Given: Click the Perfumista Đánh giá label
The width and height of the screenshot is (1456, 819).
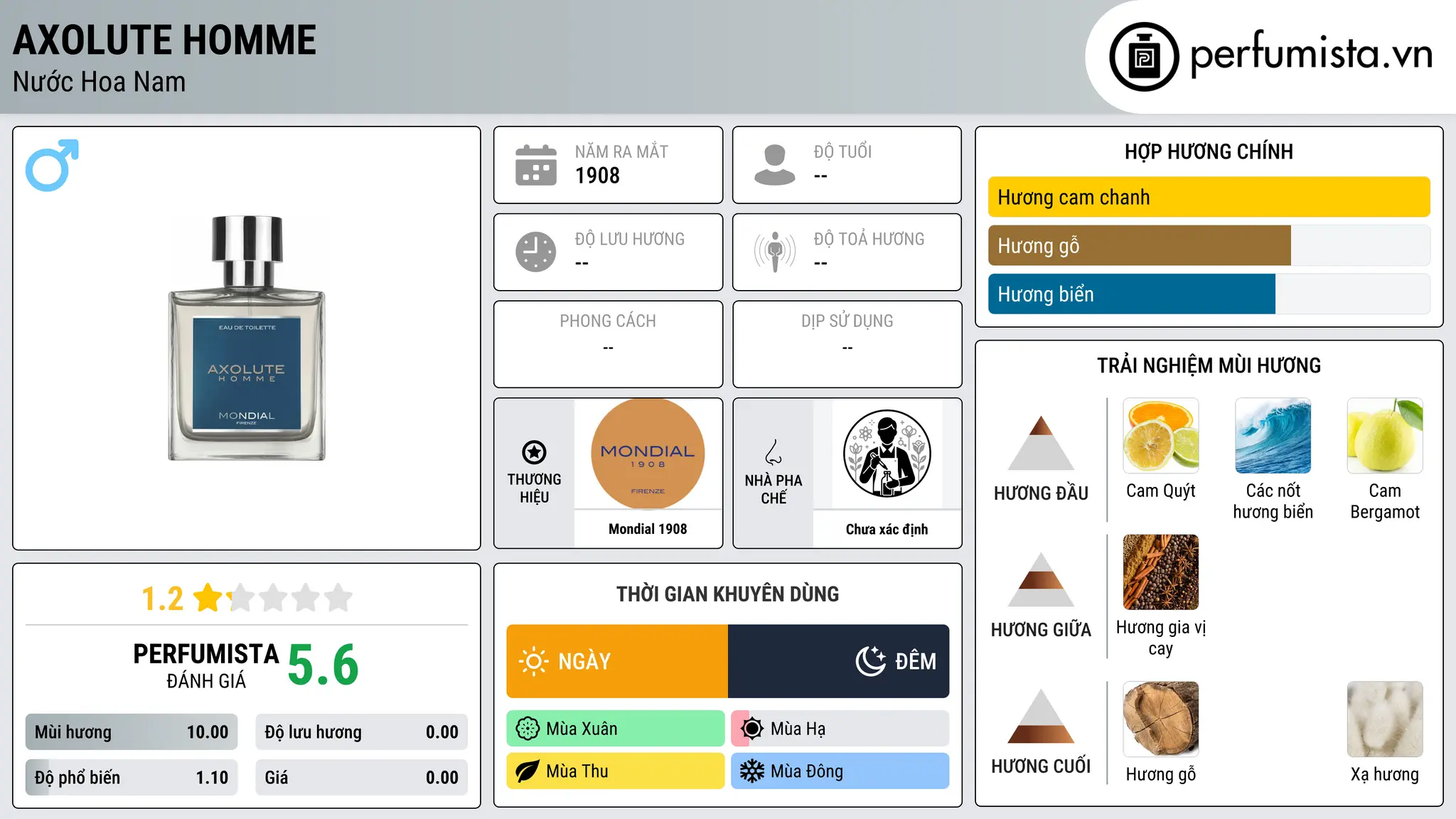Looking at the screenshot, I should (x=206, y=665).
